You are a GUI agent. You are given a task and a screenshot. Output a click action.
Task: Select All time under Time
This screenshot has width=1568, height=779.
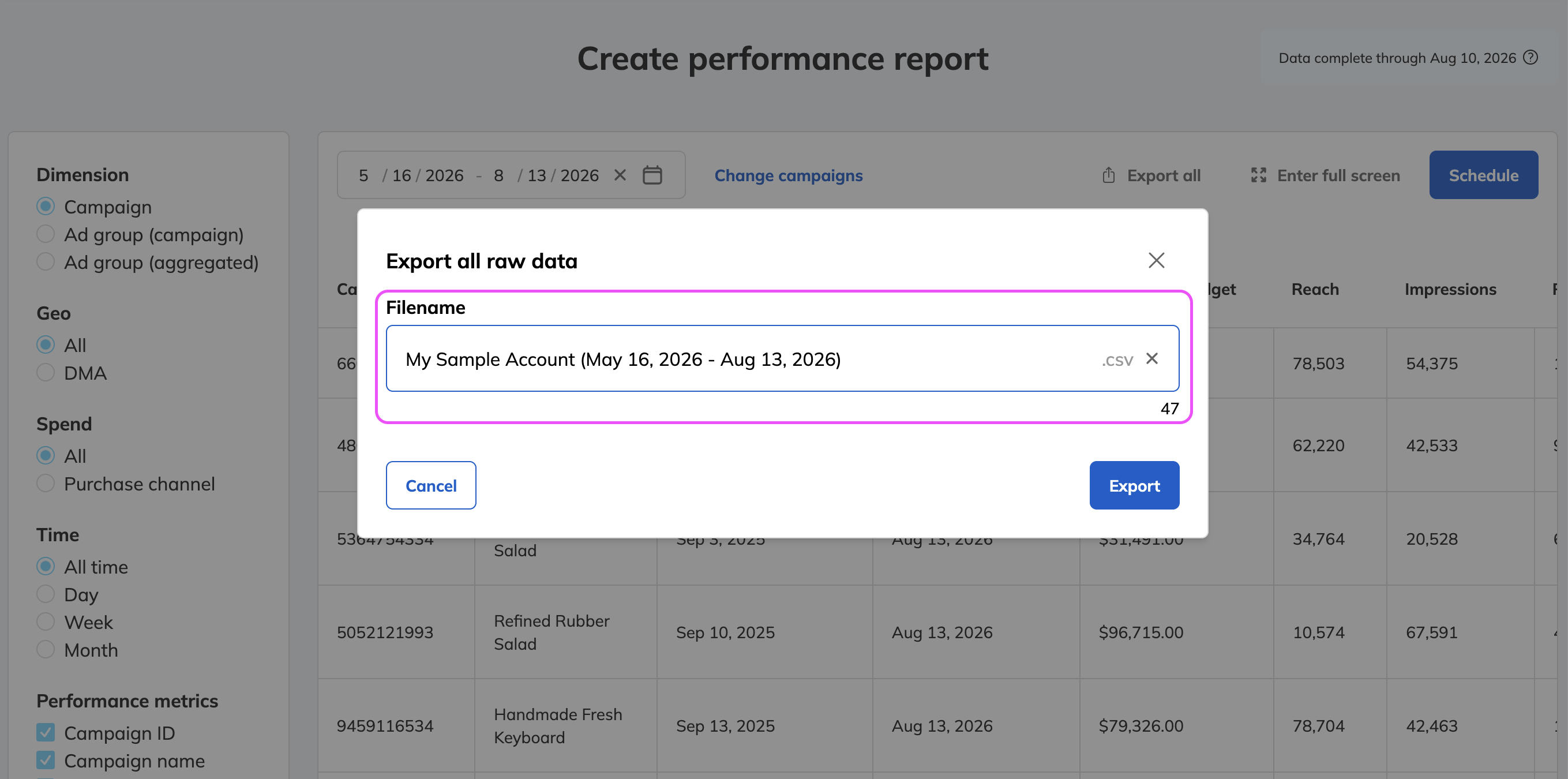[x=45, y=567]
